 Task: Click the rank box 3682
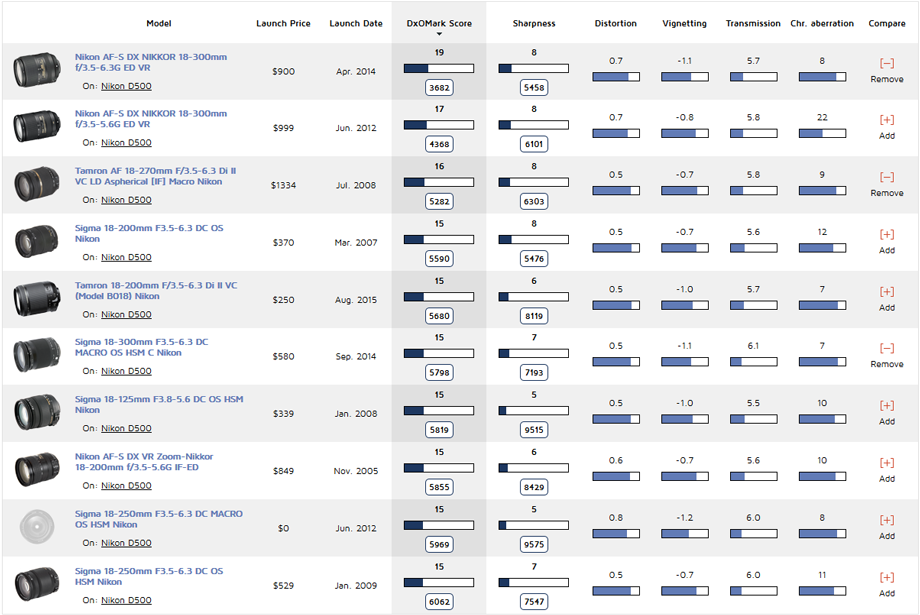[x=439, y=87]
